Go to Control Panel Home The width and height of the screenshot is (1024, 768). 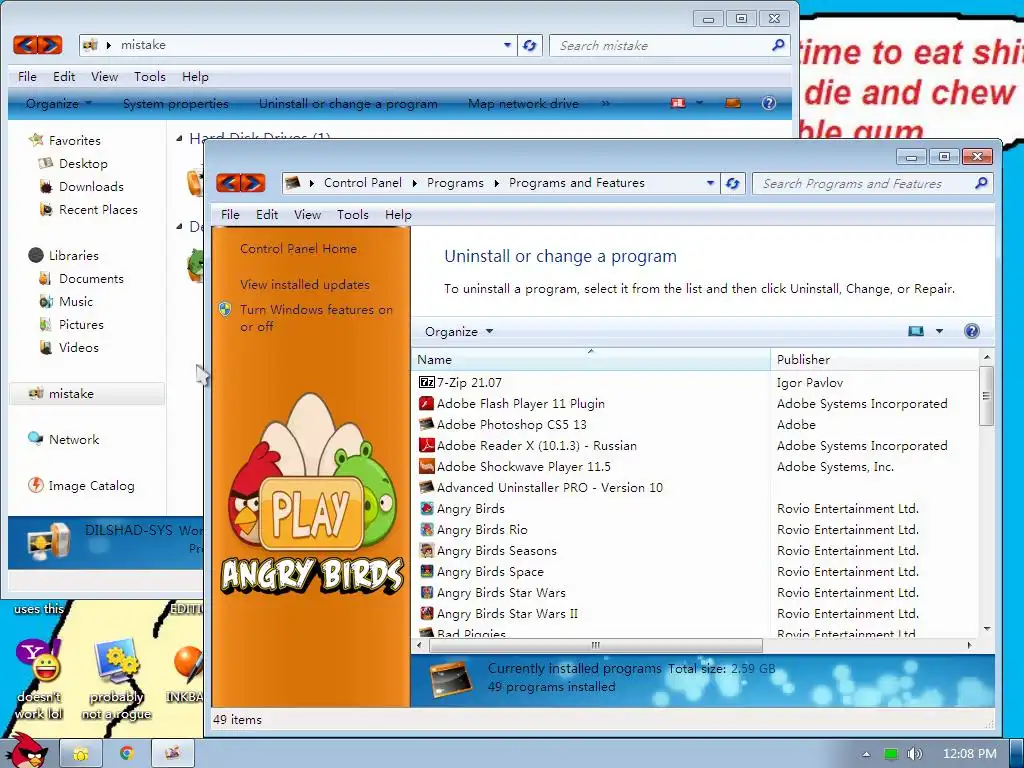(298, 249)
